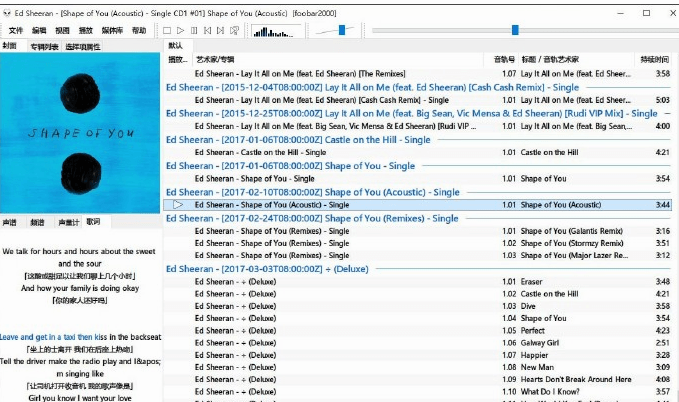Open the 视图 menu
679x402 pixels.
[x=62, y=30]
